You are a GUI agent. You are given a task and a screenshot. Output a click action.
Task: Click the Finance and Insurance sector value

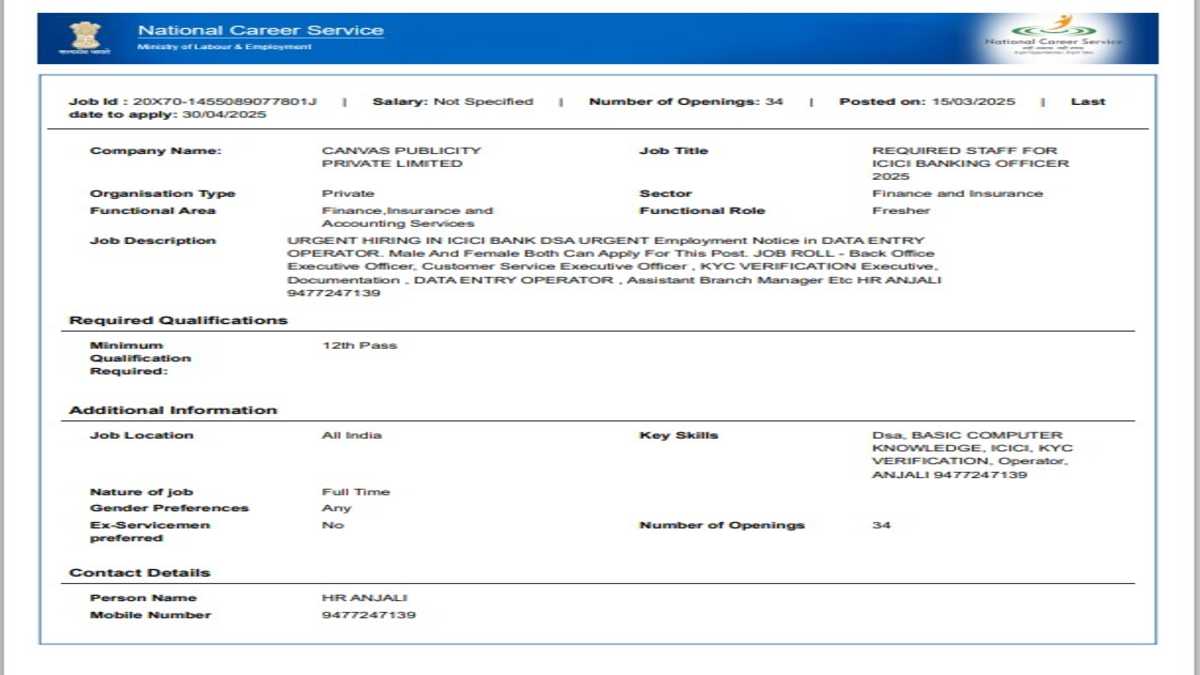point(957,194)
